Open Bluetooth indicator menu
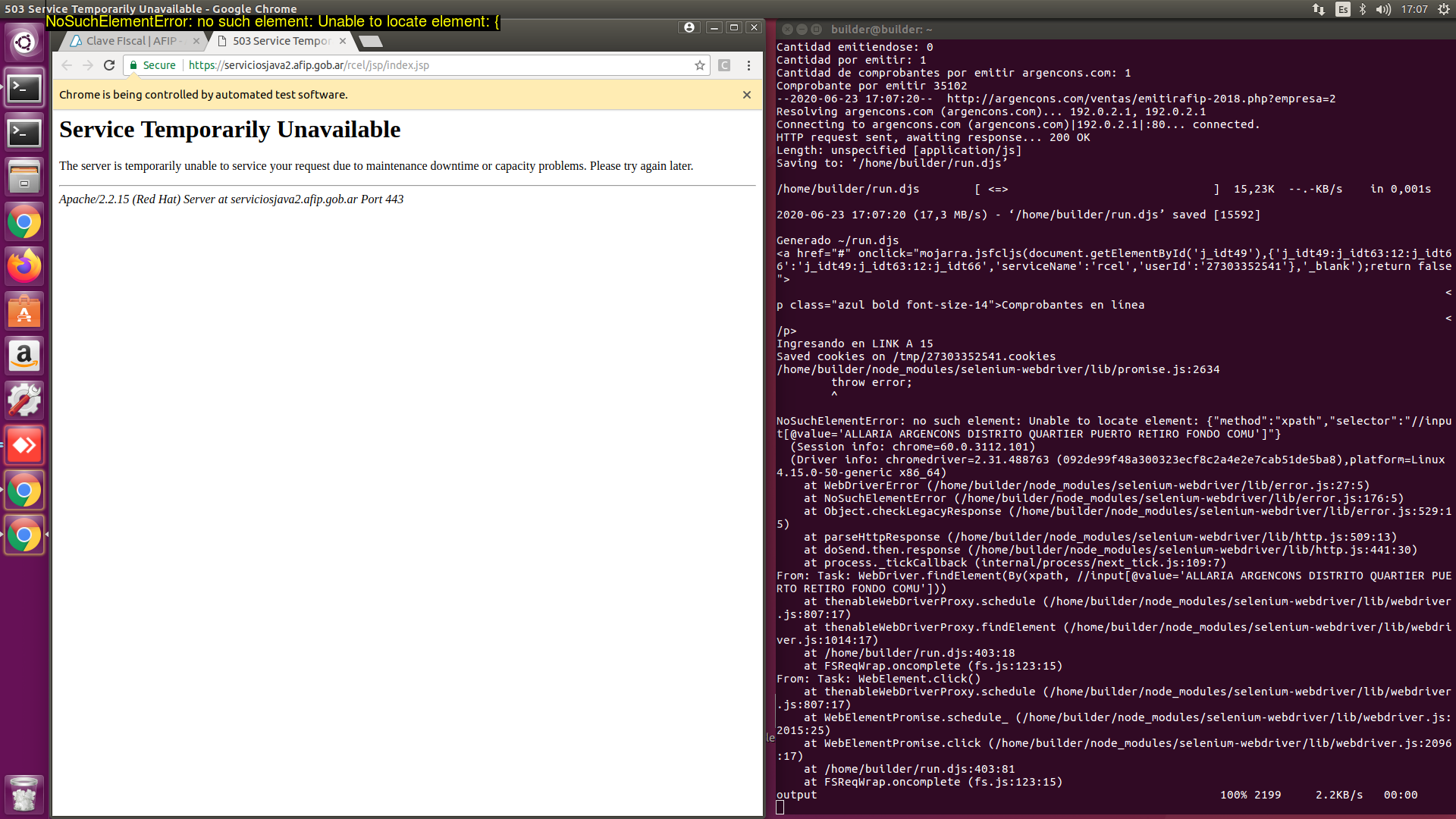 [1363, 9]
